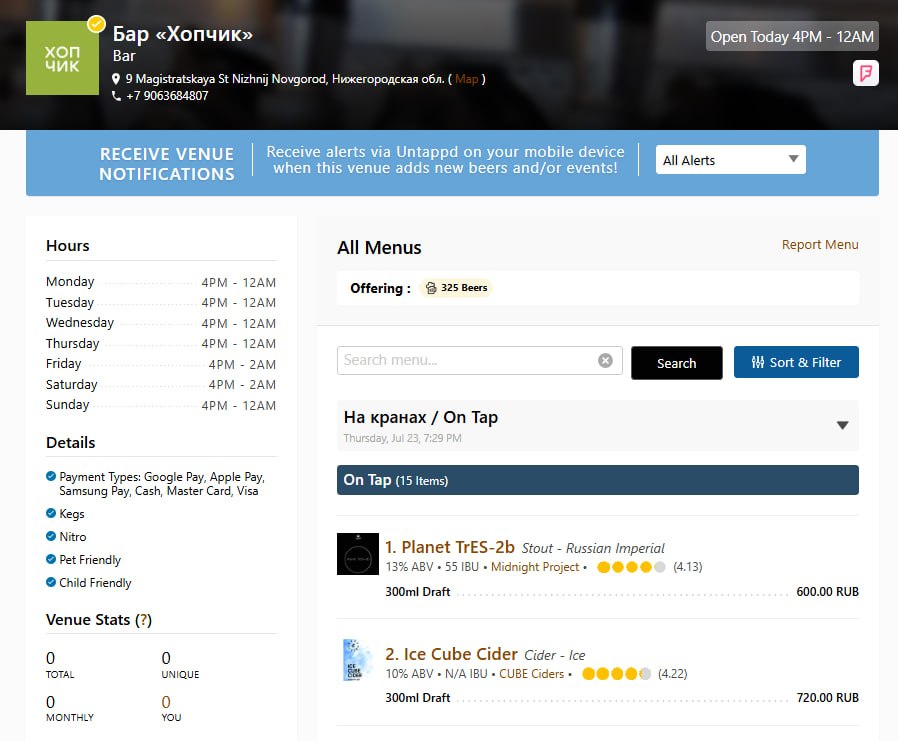Click the Venue Stats help question mark
Viewport: 898px width, 741px height.
pos(144,620)
